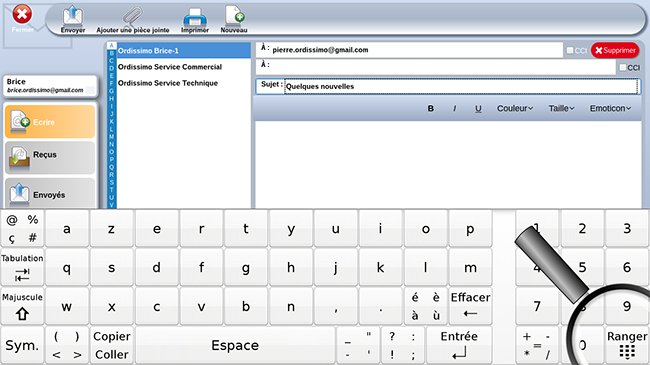Viewport: 650px width, 365px height.
Task: Tap the letter e key
Action: click(x=156, y=229)
